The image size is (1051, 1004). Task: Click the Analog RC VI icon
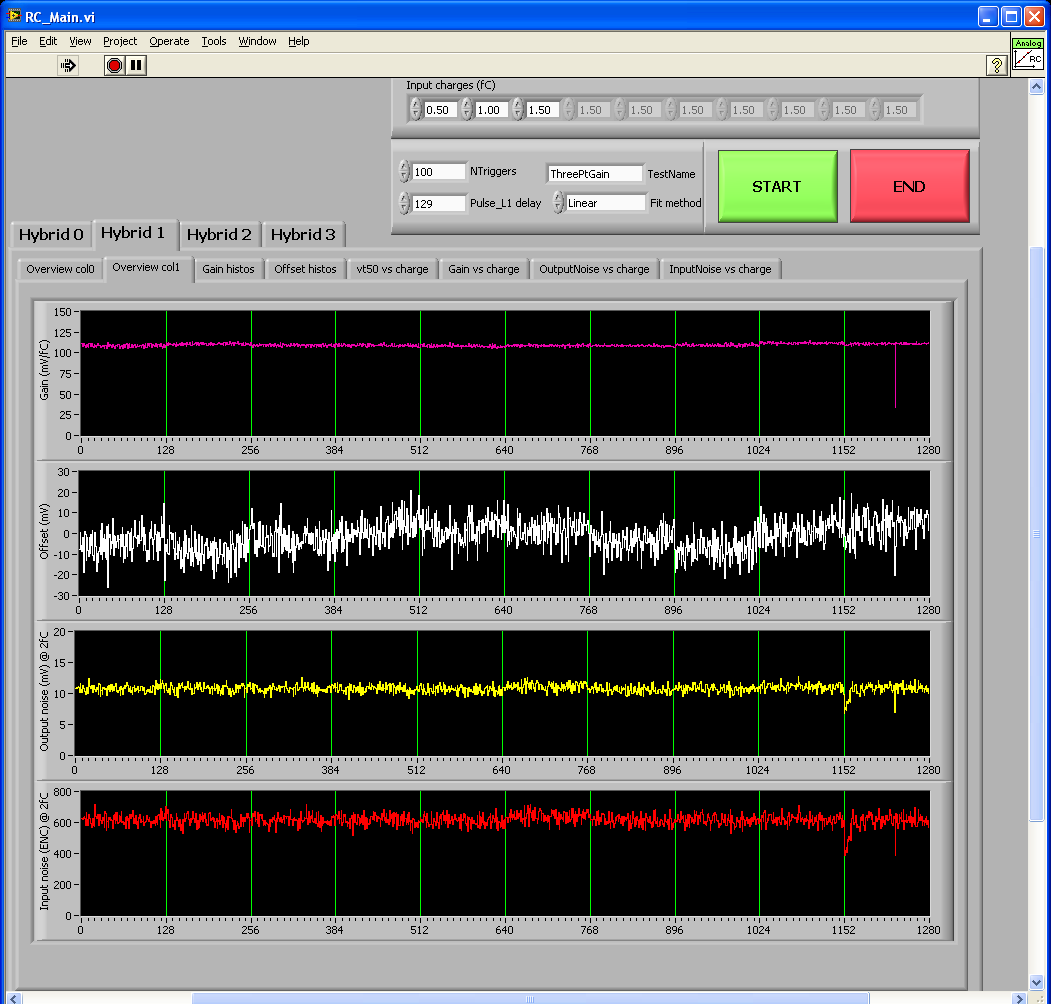click(1028, 55)
